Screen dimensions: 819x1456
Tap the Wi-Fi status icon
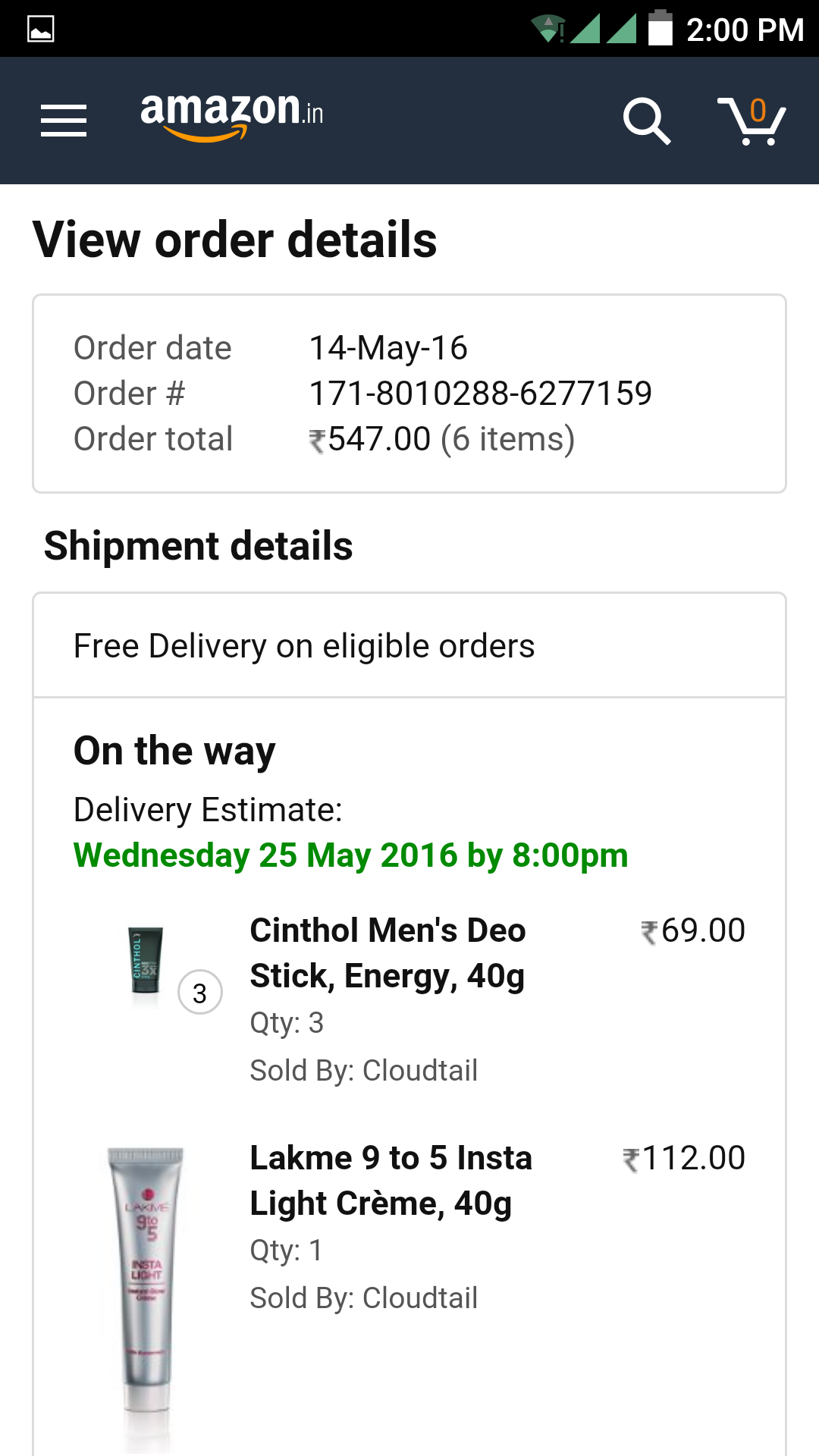[548, 29]
